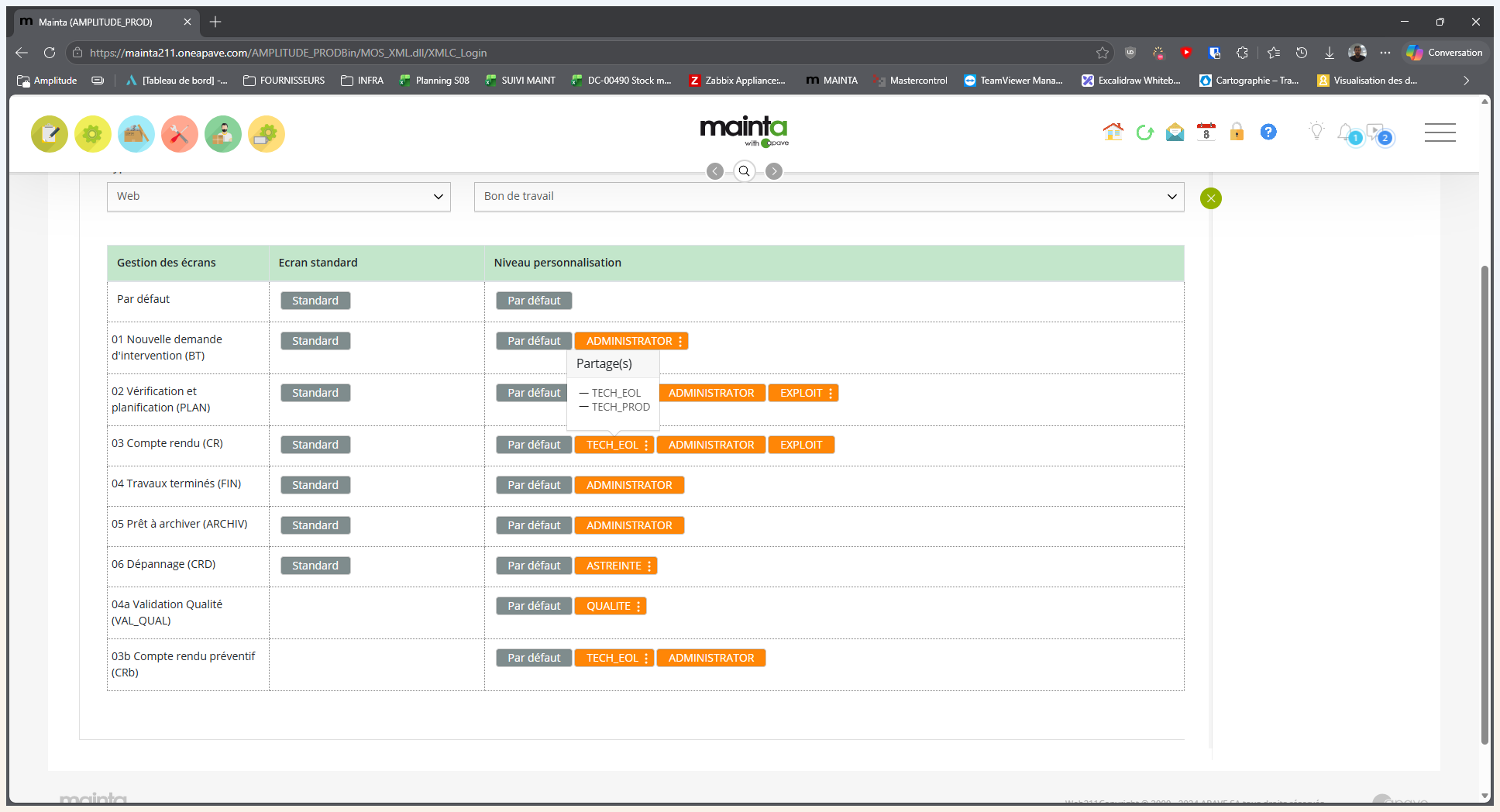
Task: Click the green refresh arrow icon
Action: tap(1144, 132)
